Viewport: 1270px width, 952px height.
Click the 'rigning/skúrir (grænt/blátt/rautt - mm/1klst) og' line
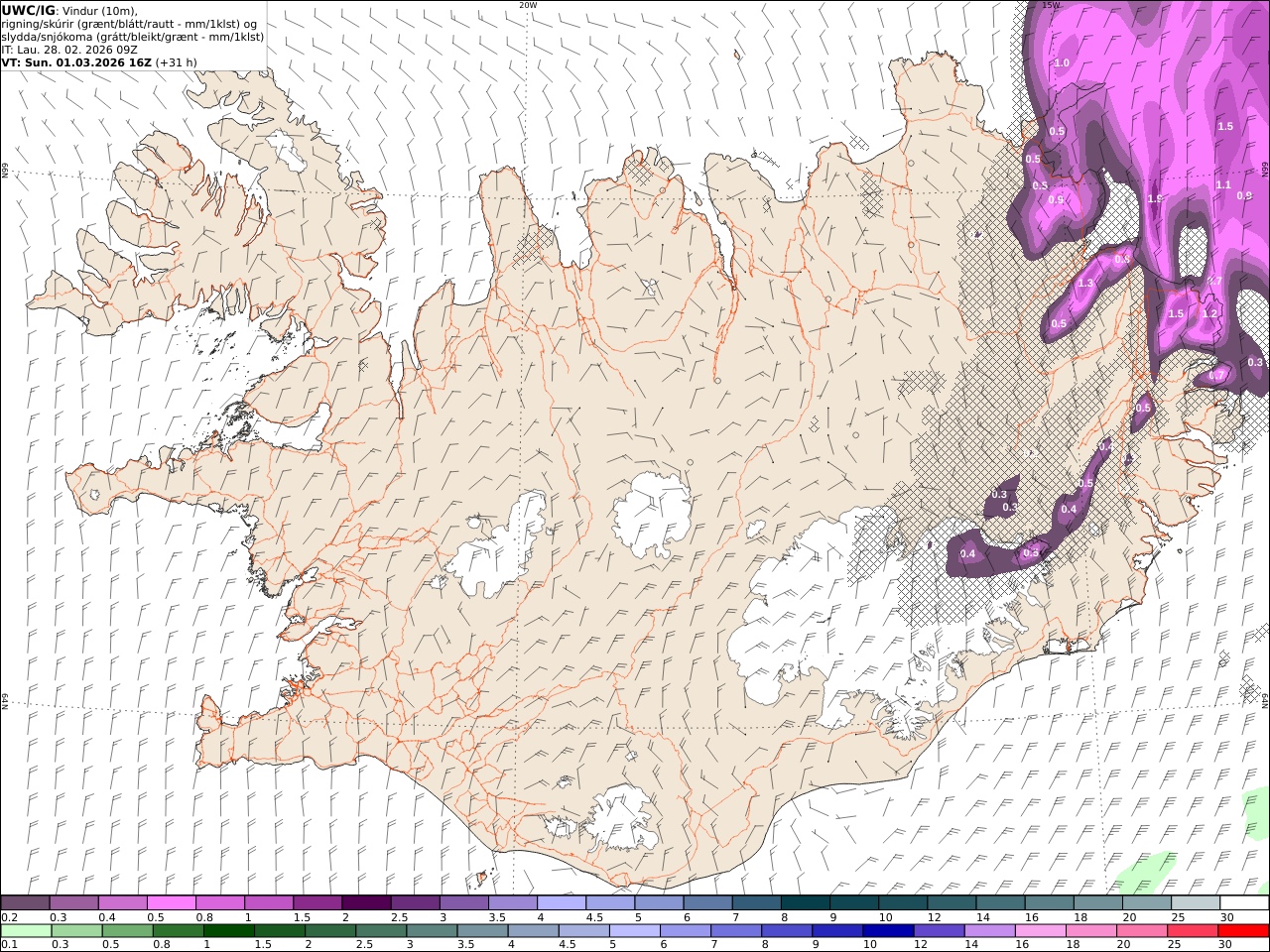(x=130, y=24)
